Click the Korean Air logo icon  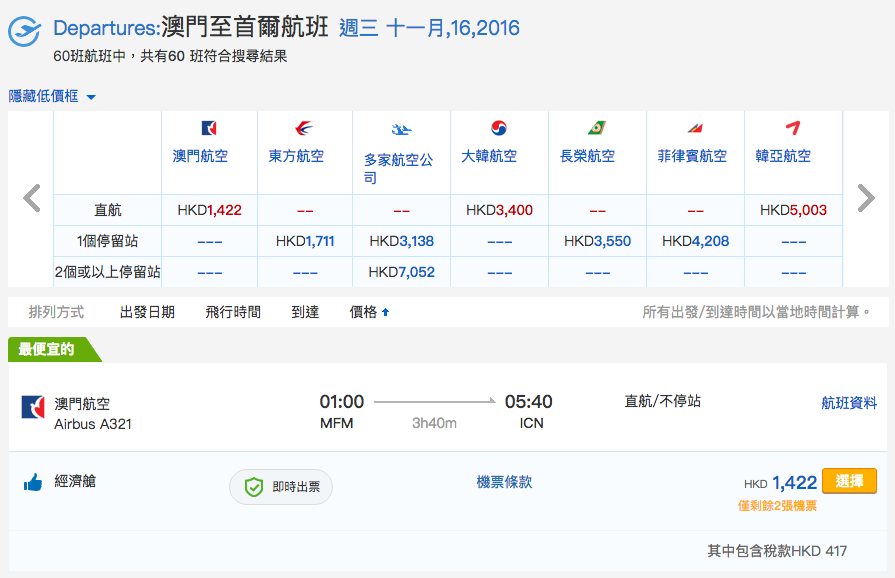(x=499, y=128)
